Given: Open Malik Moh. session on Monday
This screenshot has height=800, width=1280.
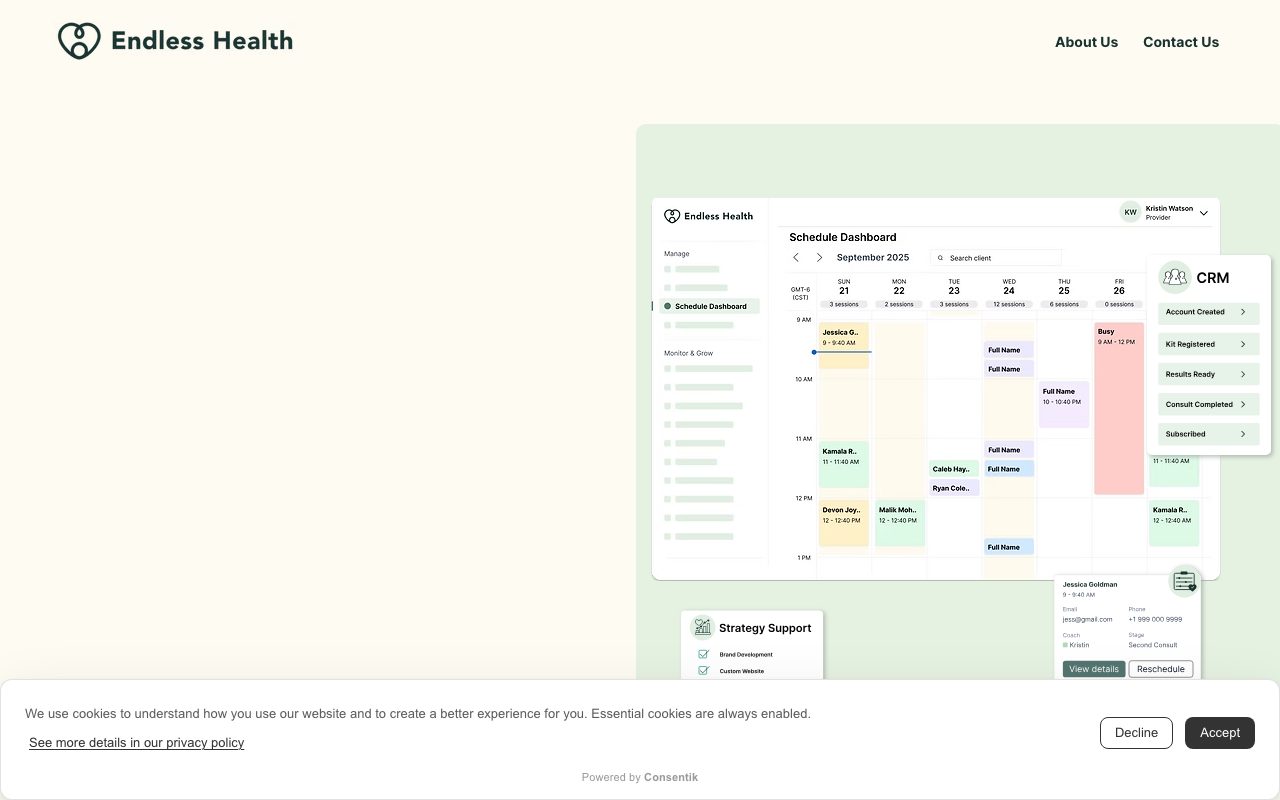Looking at the screenshot, I should [x=900, y=523].
